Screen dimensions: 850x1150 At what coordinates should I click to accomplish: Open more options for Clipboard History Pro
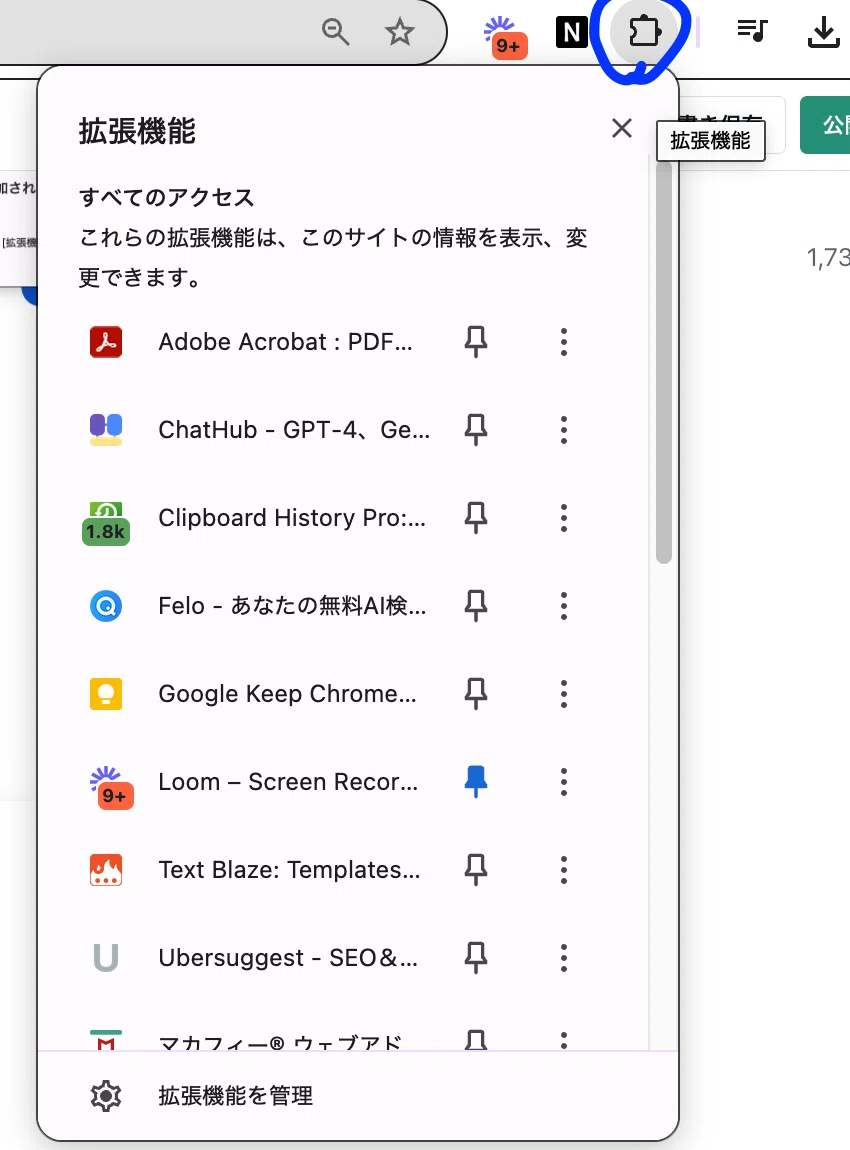pos(564,518)
